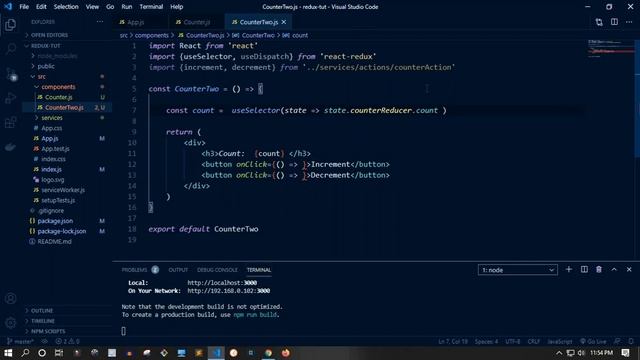
Task: Click the cursor position Ln 7, Col 19
Action: pyautogui.click(x=453, y=341)
